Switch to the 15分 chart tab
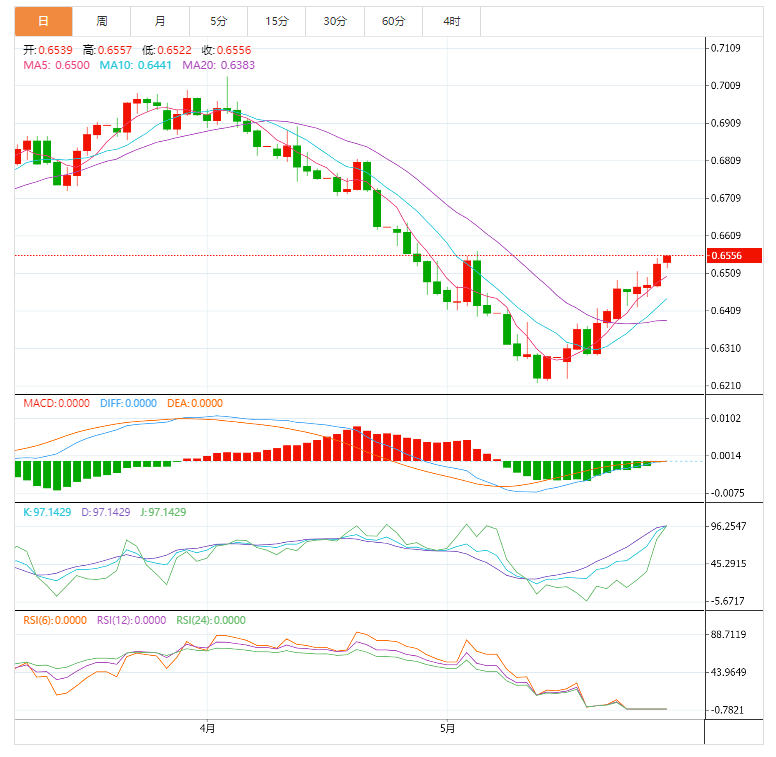776x757 pixels. (x=277, y=21)
